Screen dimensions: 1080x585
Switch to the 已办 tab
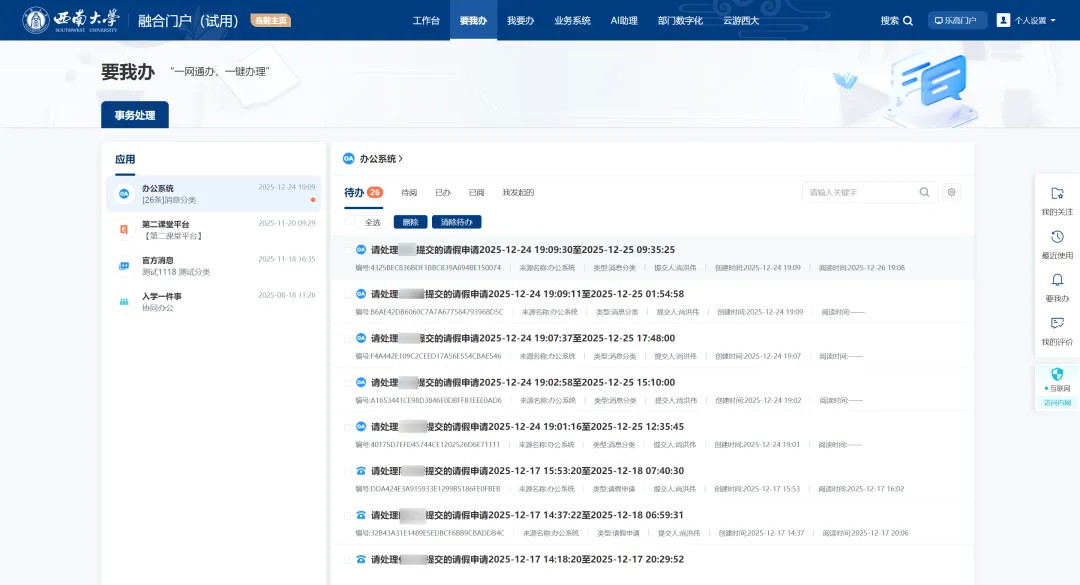[442, 192]
